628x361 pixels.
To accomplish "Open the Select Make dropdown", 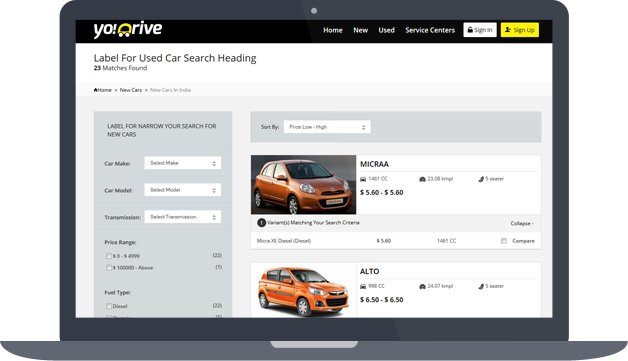I will point(183,163).
